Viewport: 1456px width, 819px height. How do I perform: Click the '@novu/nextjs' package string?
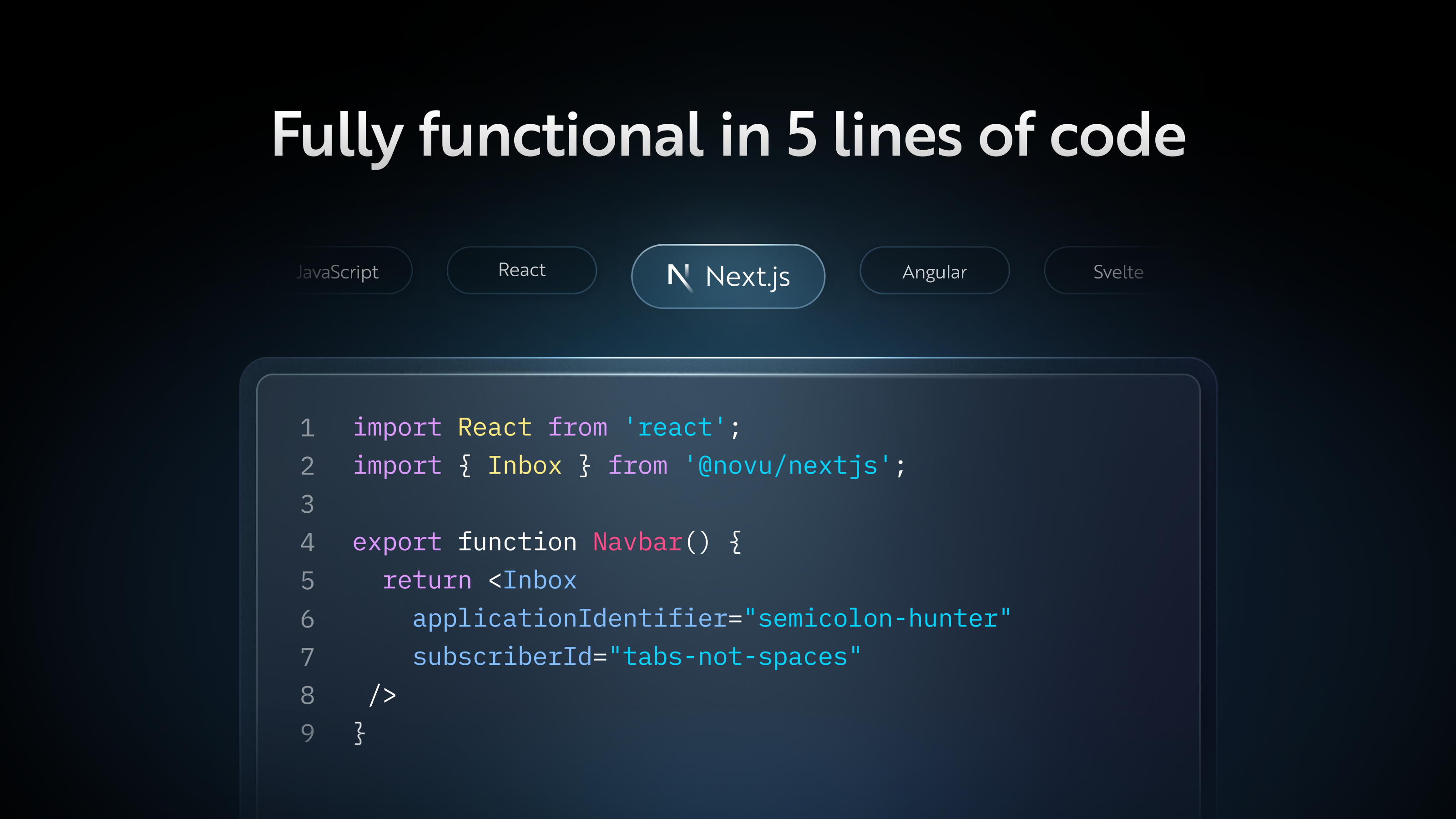tap(787, 466)
